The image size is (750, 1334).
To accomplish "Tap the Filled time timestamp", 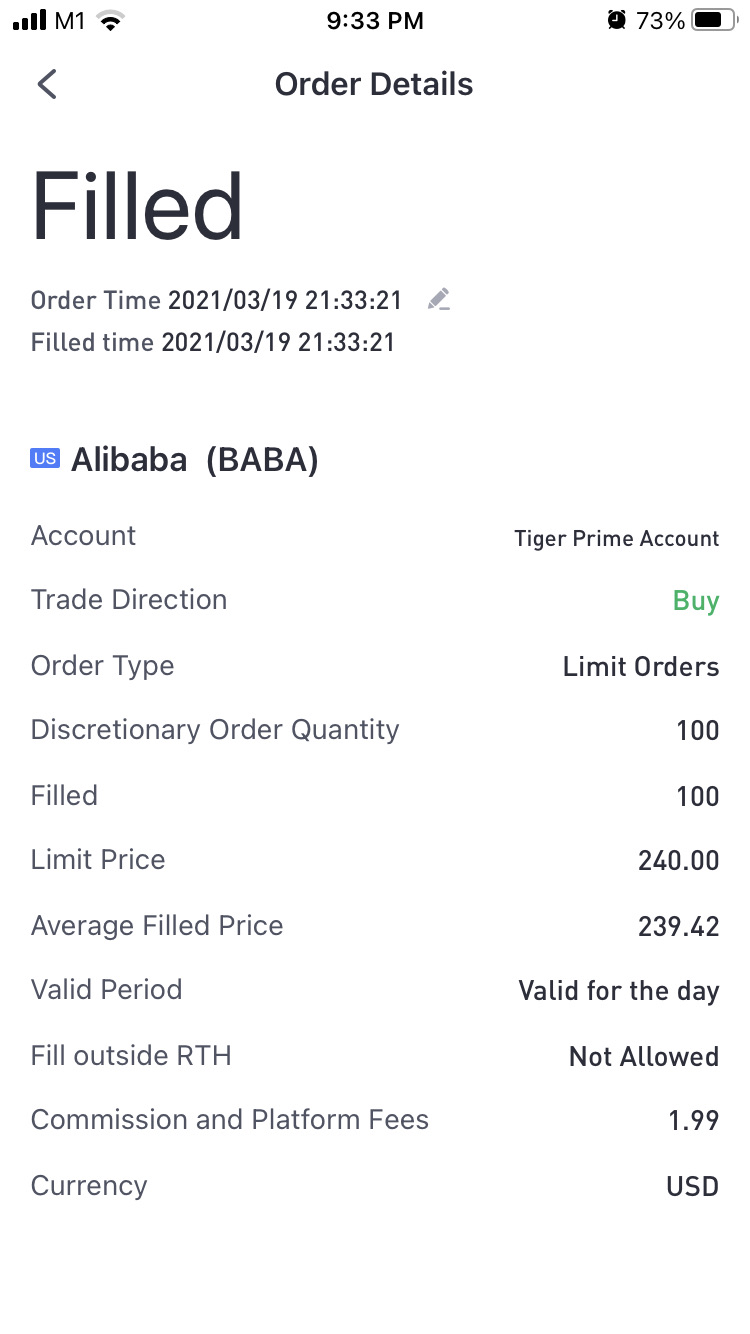I will 277,342.
